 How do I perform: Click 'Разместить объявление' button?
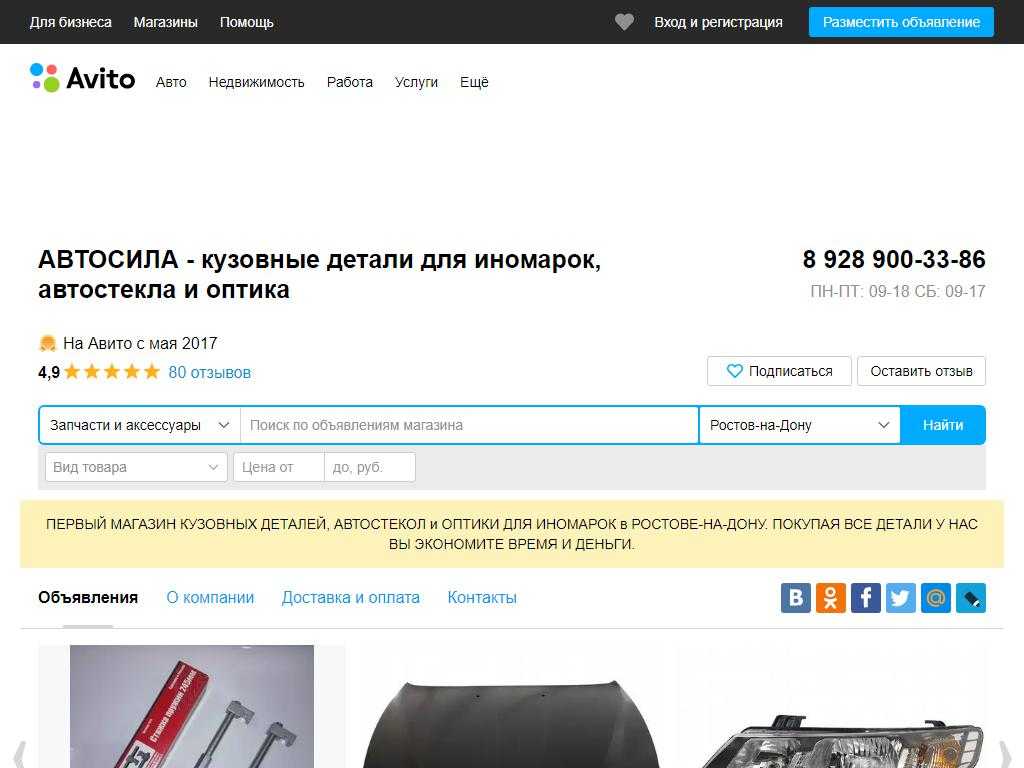pyautogui.click(x=901, y=22)
